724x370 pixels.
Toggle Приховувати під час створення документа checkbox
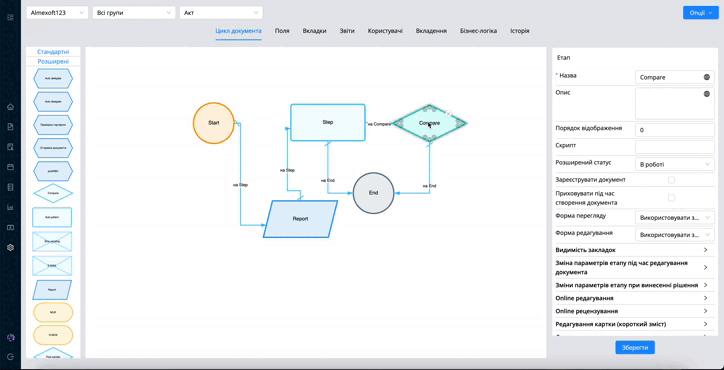click(671, 198)
